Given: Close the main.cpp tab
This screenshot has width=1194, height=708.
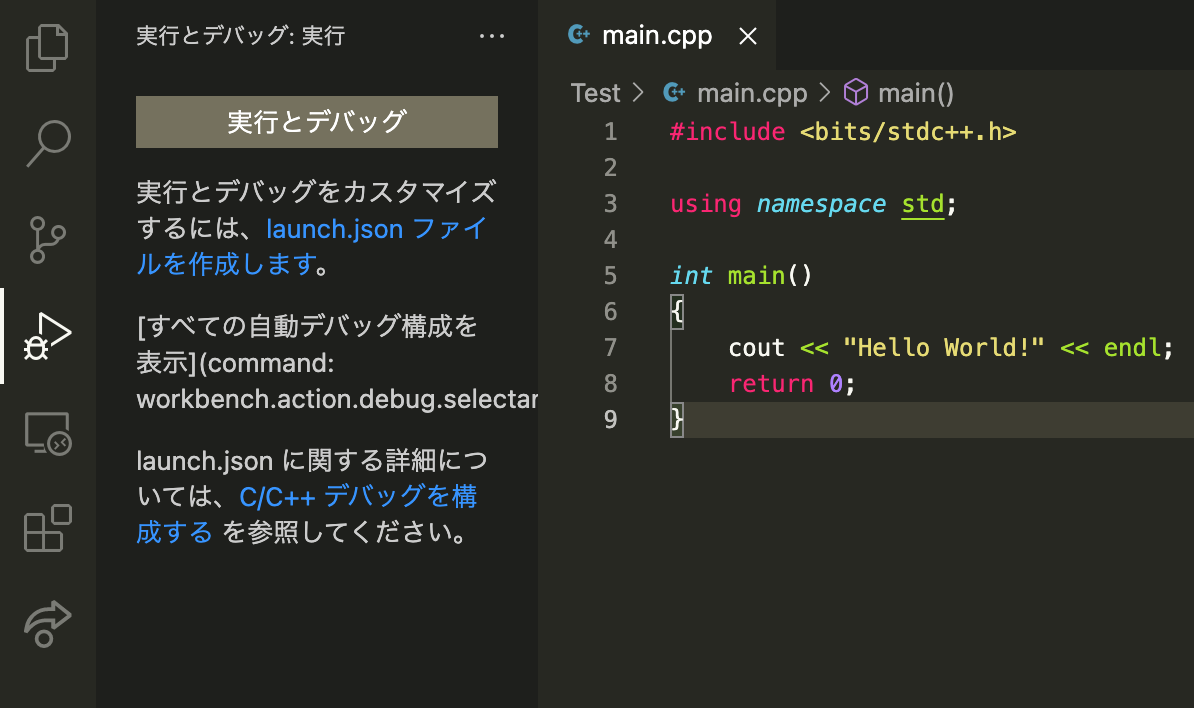Looking at the screenshot, I should pos(748,36).
